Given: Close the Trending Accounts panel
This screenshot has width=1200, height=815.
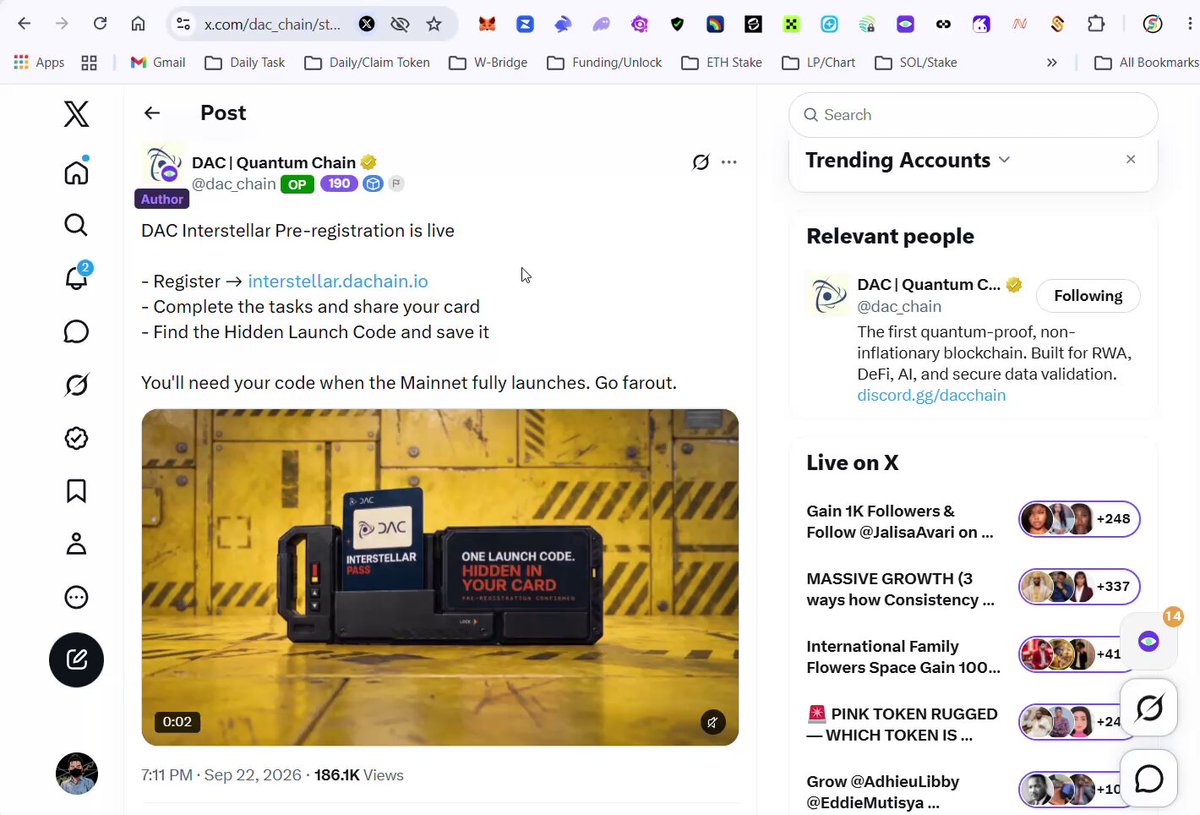Looking at the screenshot, I should 1131,160.
